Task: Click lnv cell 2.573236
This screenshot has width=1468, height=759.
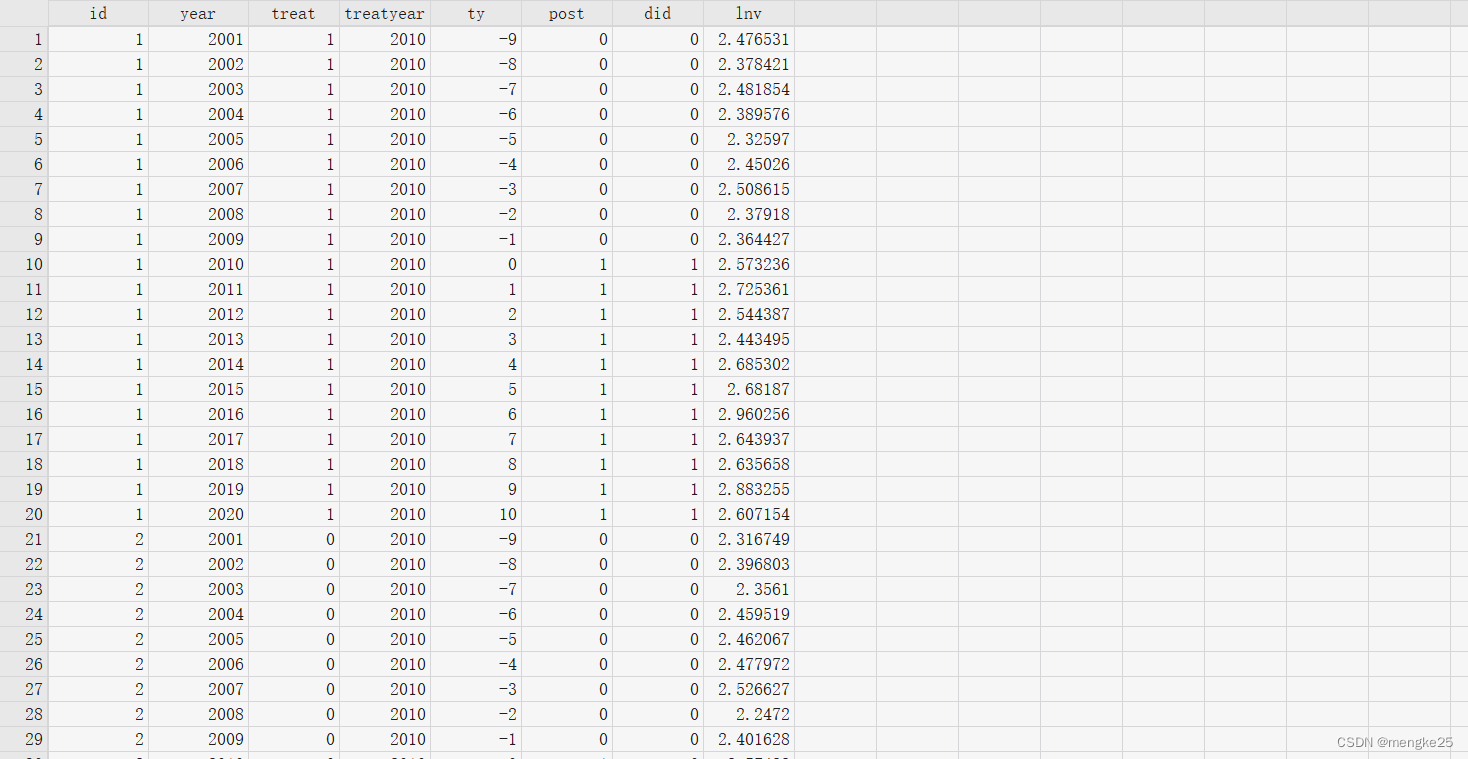Action: coord(749,264)
